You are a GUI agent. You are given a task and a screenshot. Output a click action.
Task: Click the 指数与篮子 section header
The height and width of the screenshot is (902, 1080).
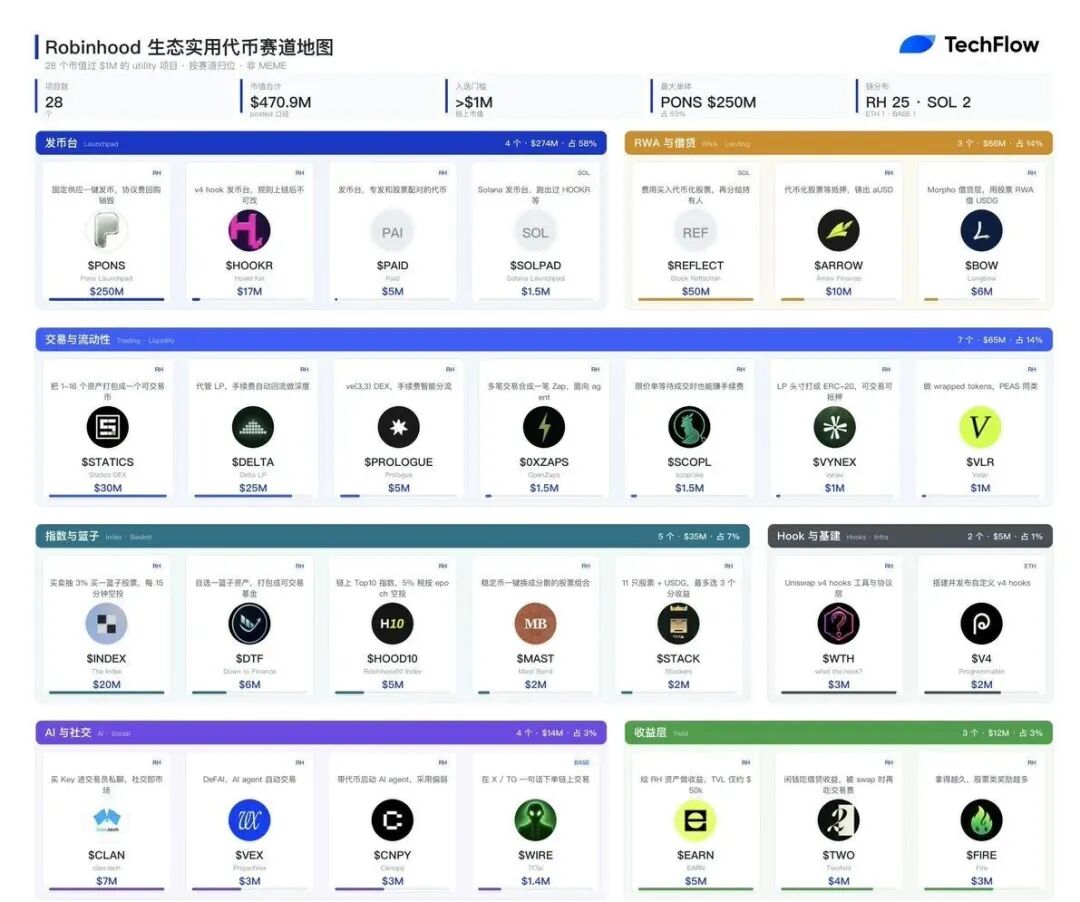(393, 536)
